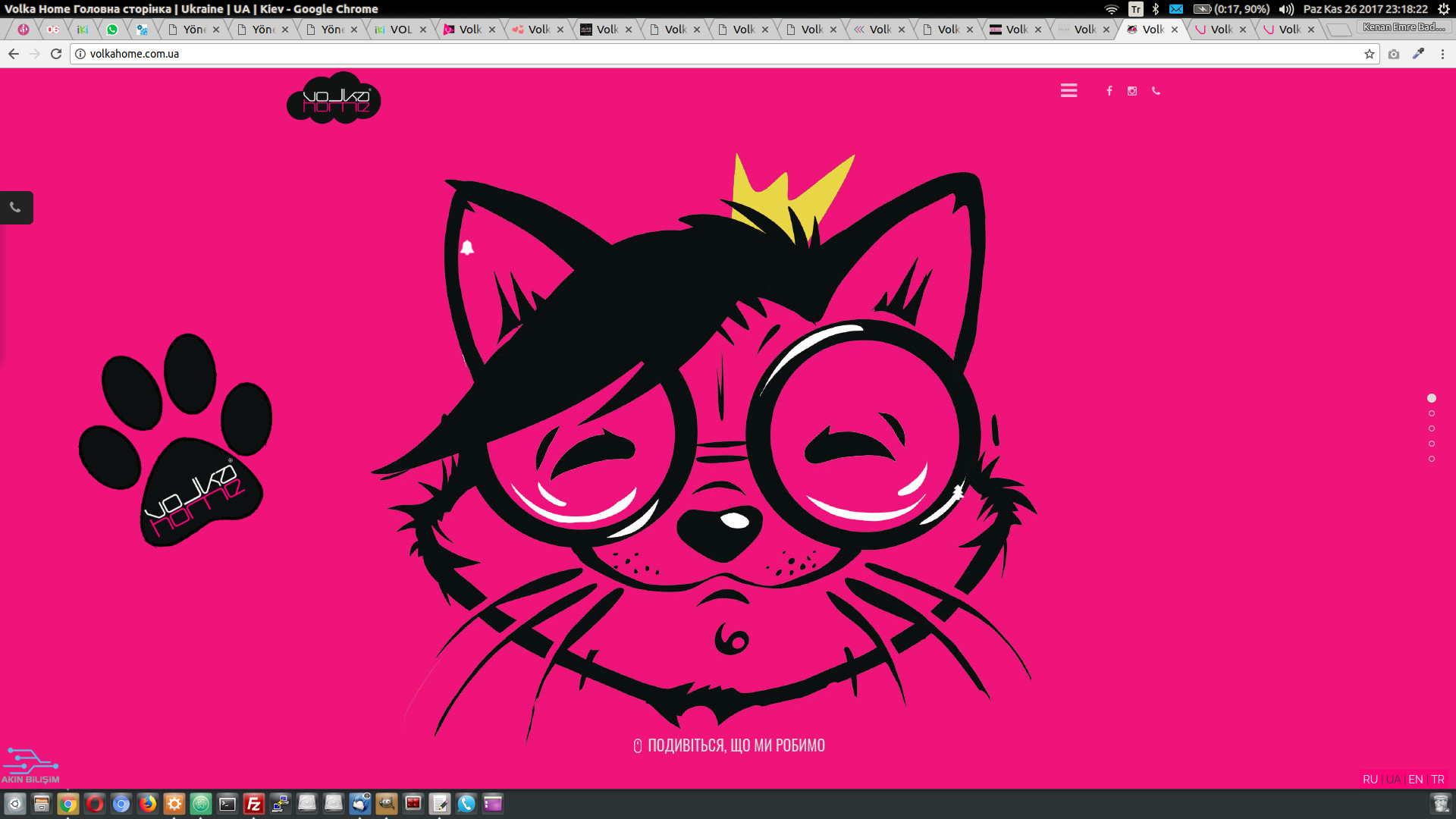1456x819 pixels.
Task: Select the fifth slide navigation dot
Action: [x=1432, y=459]
